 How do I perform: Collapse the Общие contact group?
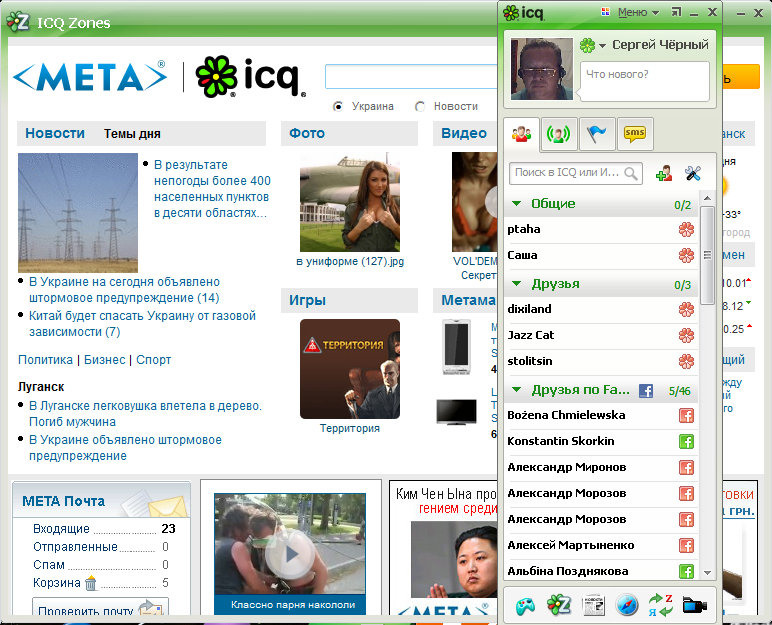(516, 203)
